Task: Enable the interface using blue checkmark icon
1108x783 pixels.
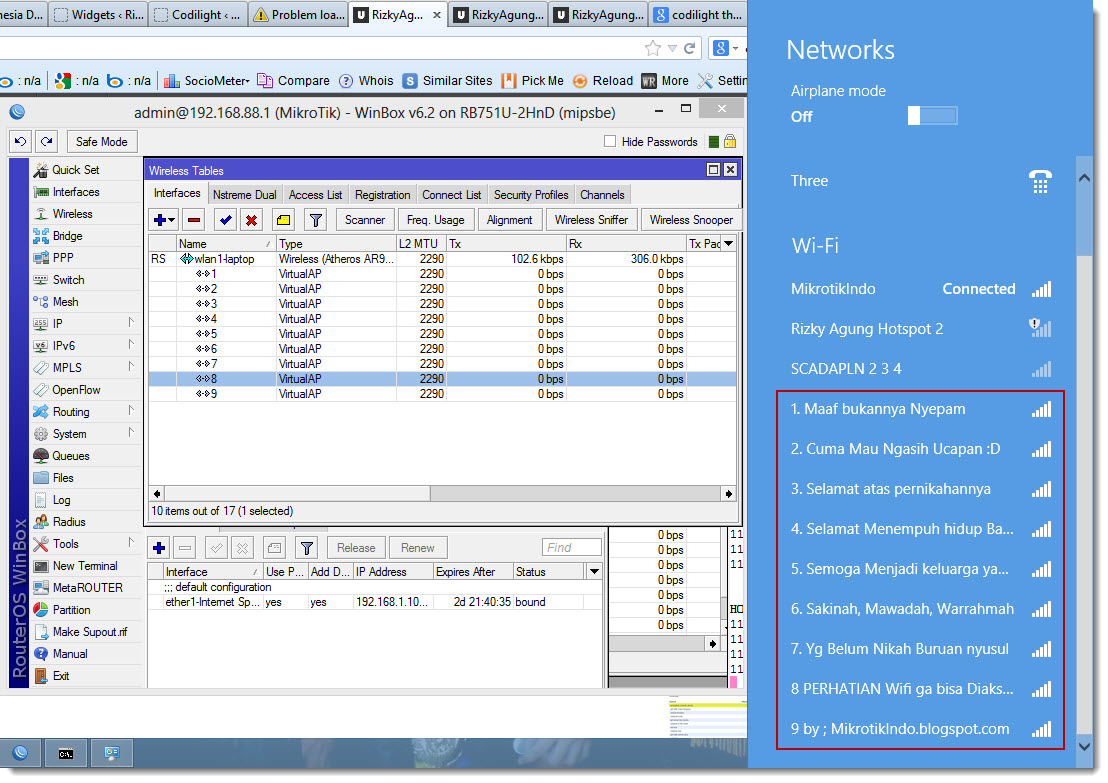Action: point(225,219)
